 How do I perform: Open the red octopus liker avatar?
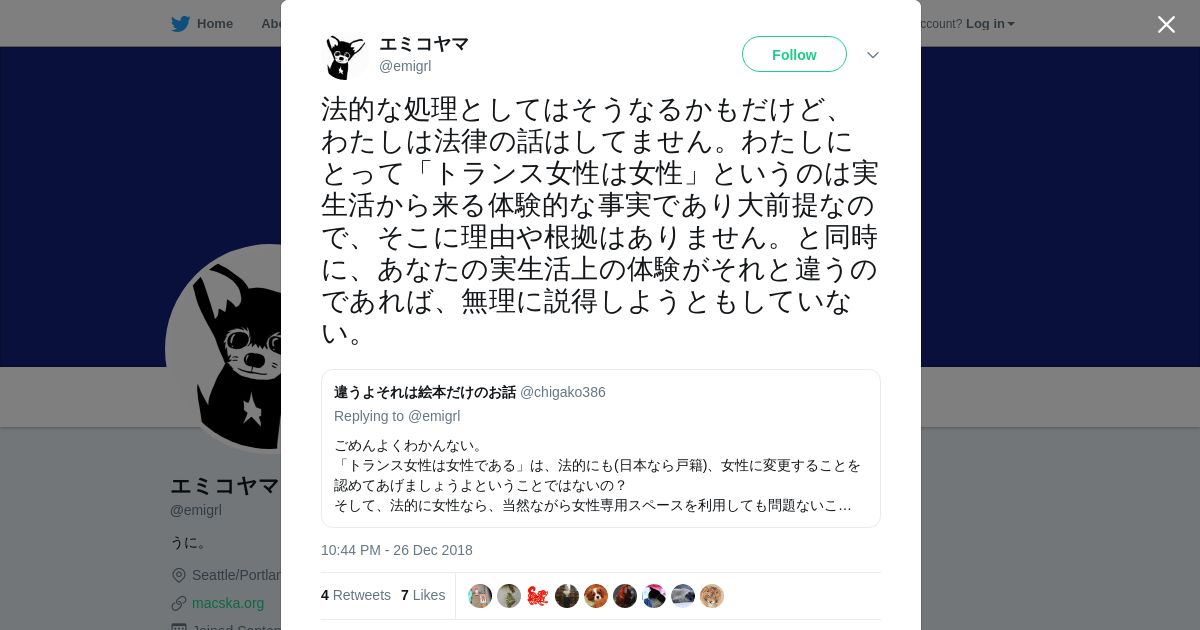pyautogui.click(x=538, y=596)
